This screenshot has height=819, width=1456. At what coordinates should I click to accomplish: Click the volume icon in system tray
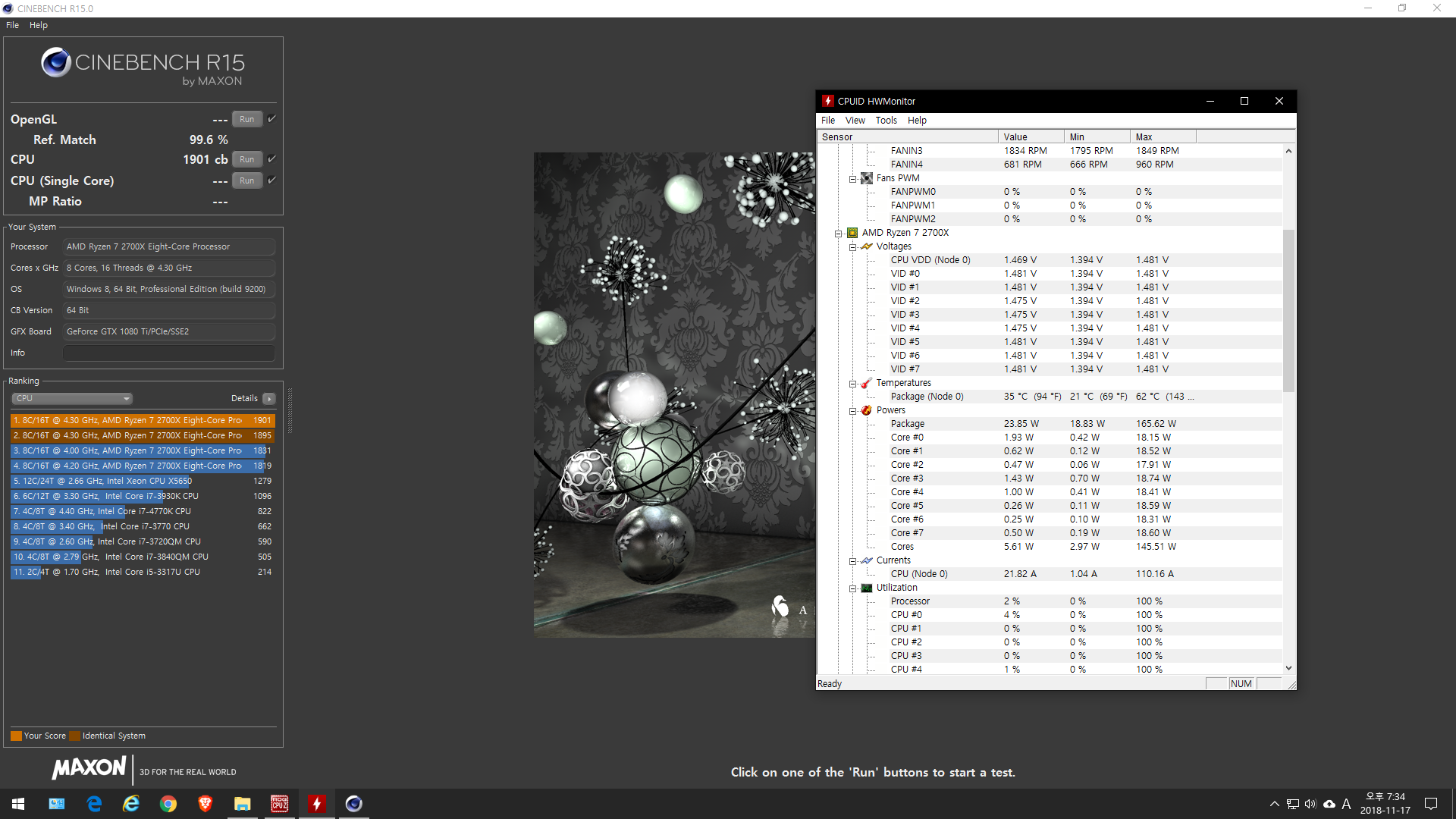pos(1310,804)
